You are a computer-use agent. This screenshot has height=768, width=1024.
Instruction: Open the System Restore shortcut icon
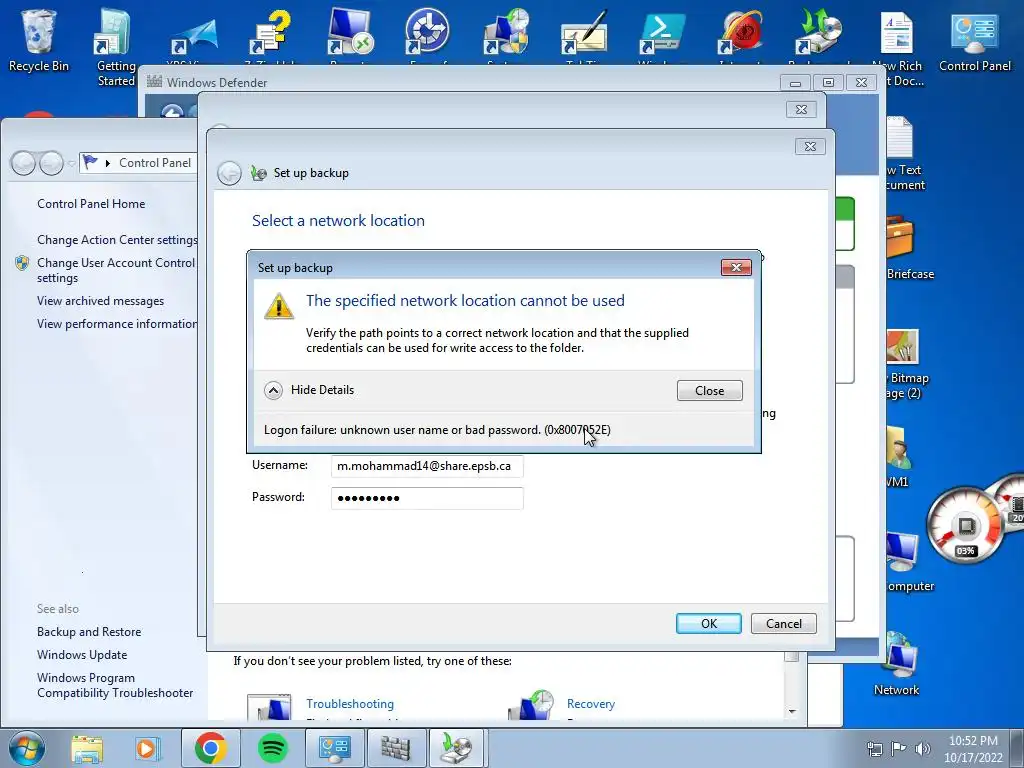click(505, 33)
